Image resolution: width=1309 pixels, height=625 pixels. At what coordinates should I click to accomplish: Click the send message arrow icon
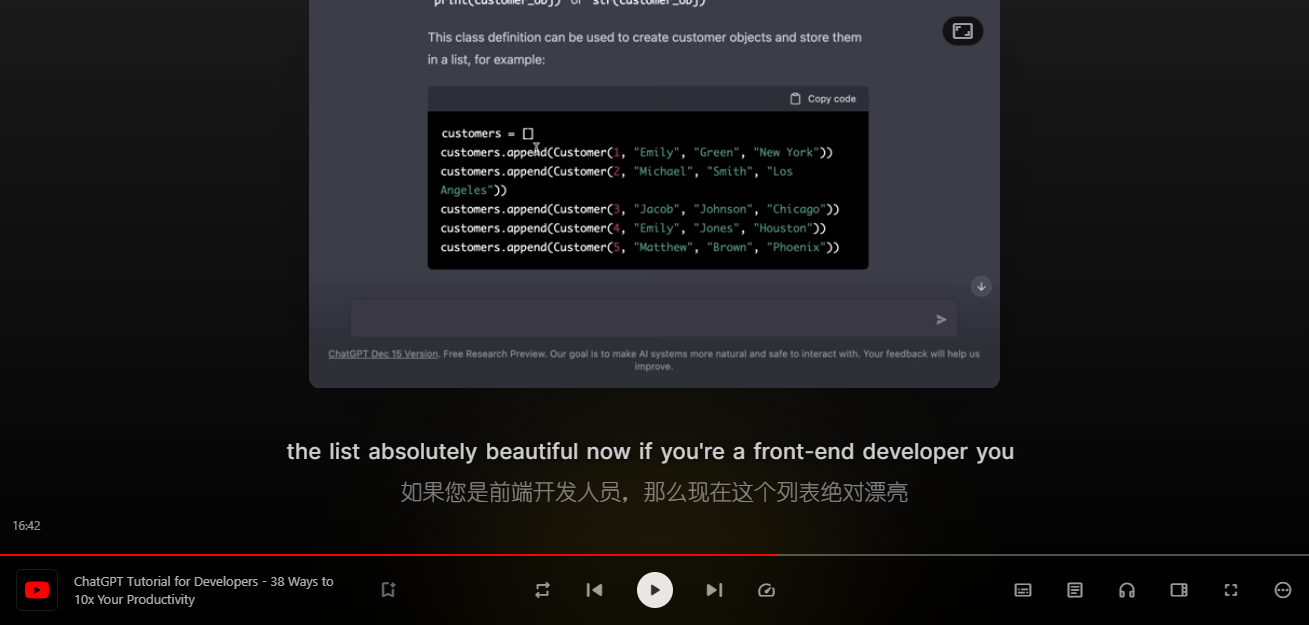(x=941, y=320)
